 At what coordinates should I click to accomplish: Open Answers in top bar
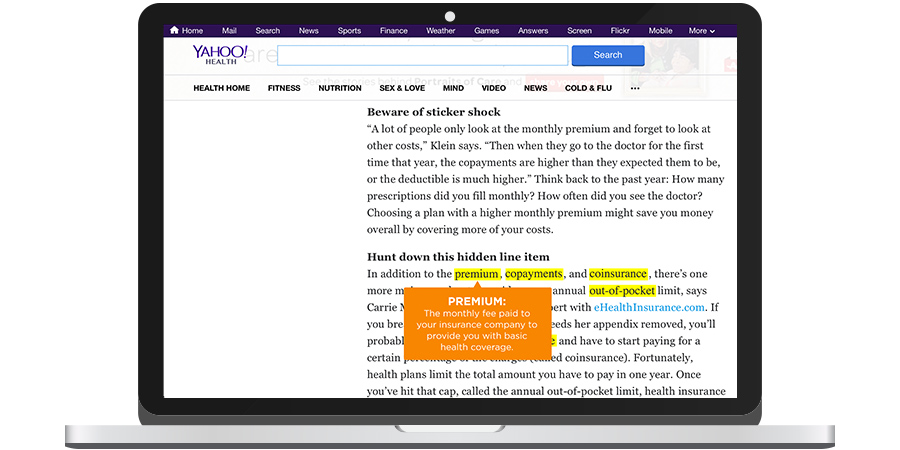[x=533, y=30]
